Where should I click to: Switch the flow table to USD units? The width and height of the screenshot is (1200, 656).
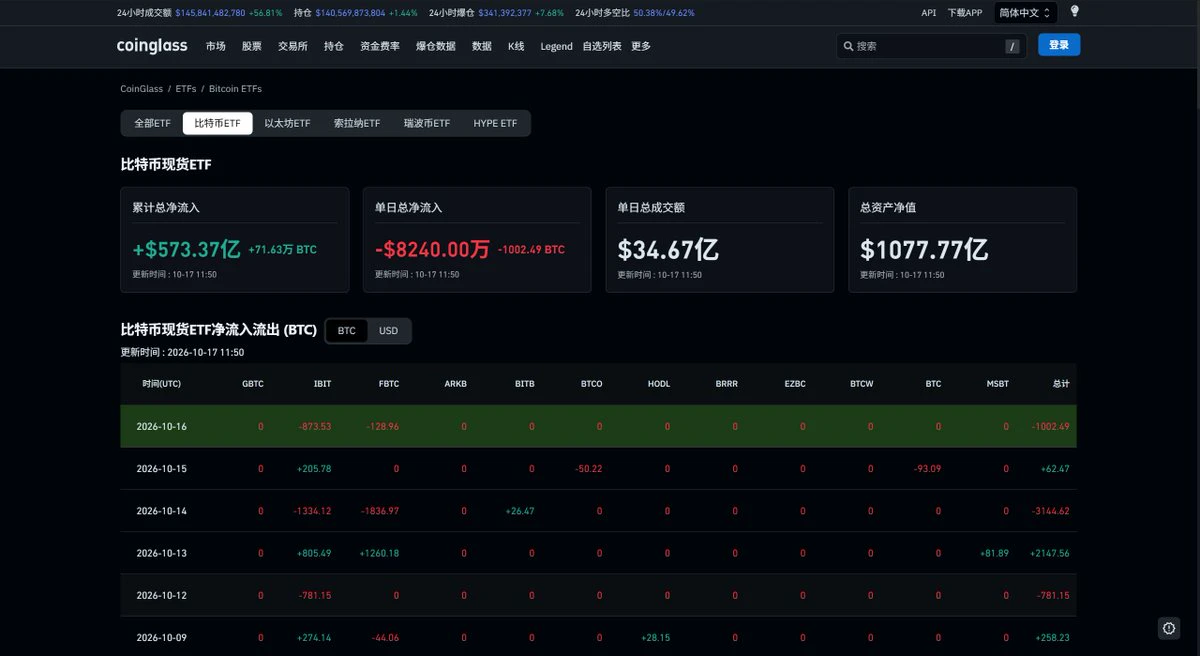click(x=388, y=331)
